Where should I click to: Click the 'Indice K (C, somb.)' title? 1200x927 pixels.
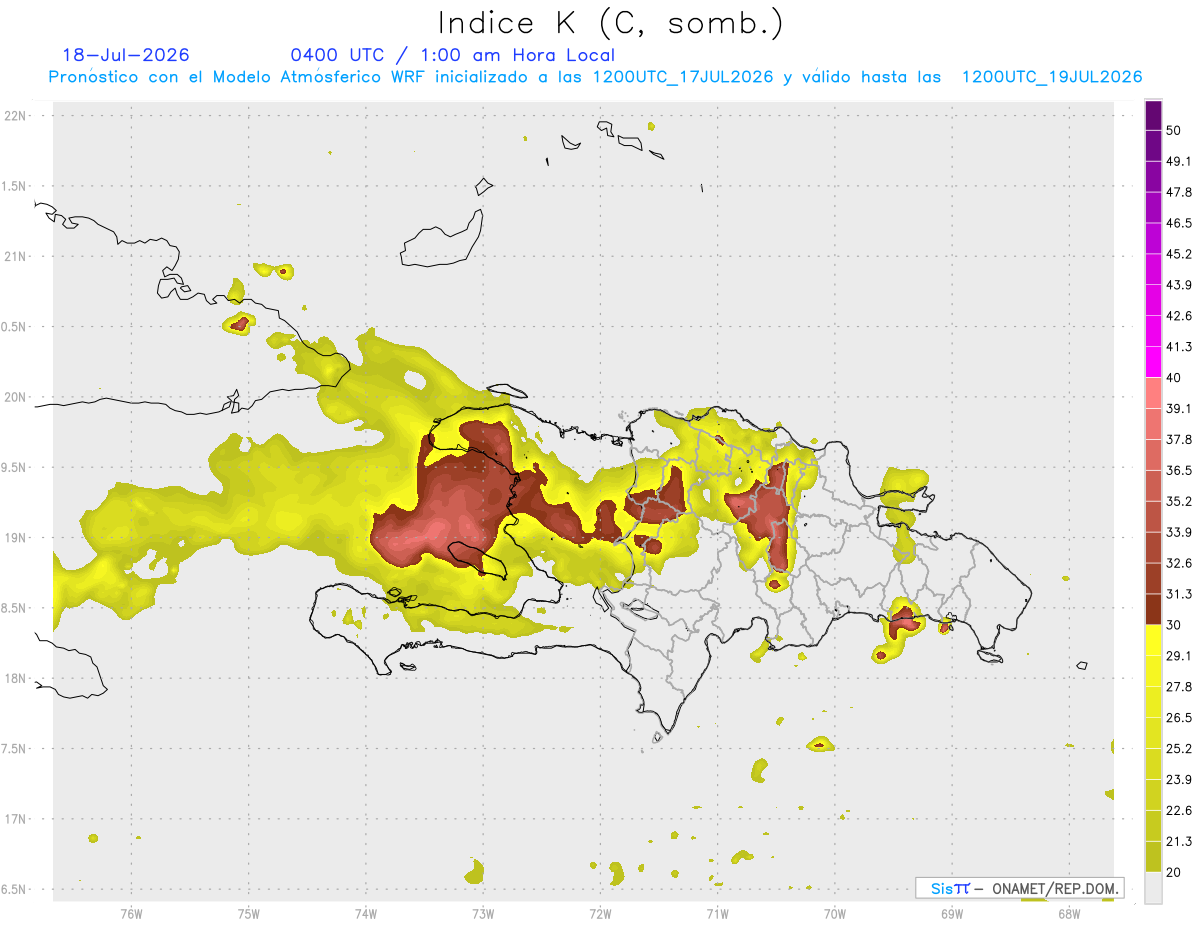[610, 23]
